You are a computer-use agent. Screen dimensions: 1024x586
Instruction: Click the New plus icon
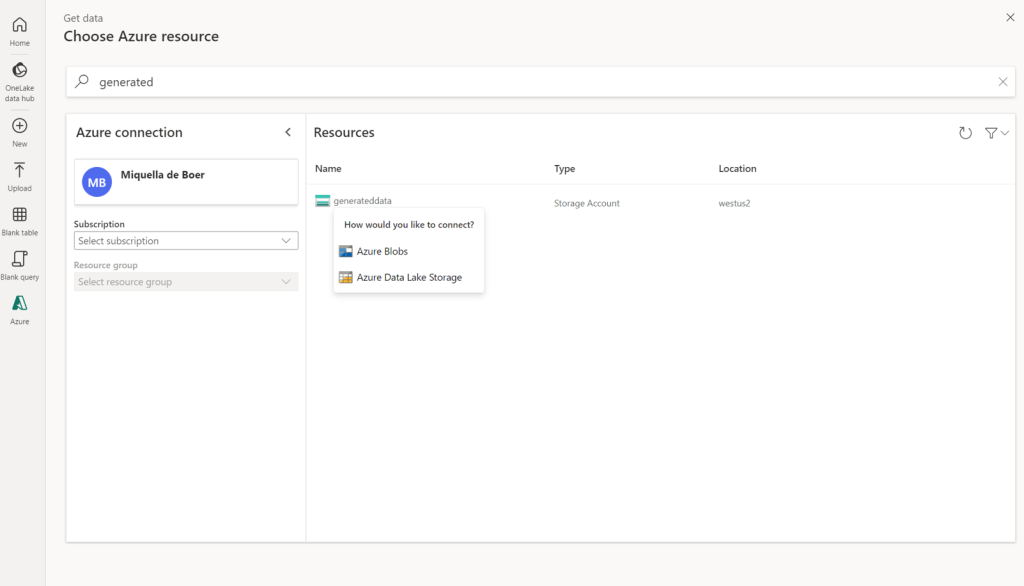tap(20, 125)
